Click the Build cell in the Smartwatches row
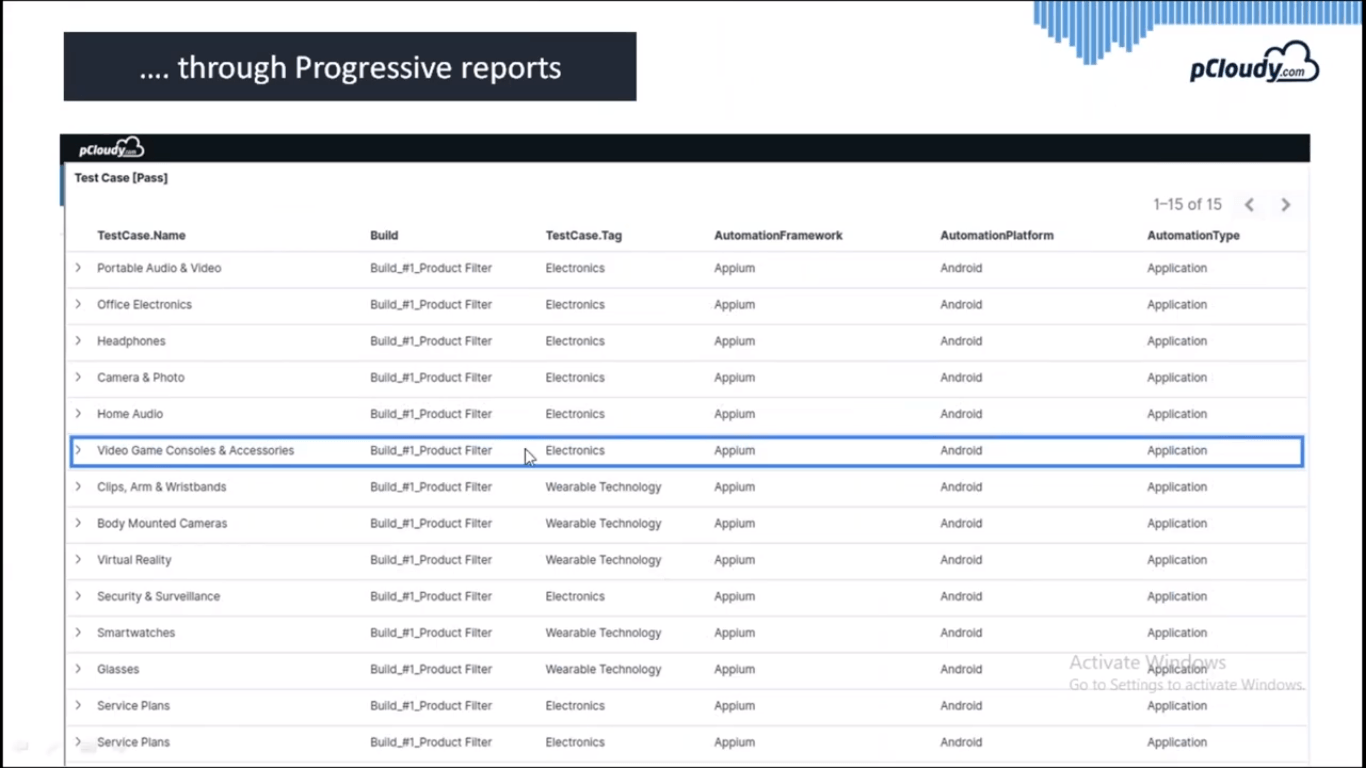1366x768 pixels. (431, 633)
